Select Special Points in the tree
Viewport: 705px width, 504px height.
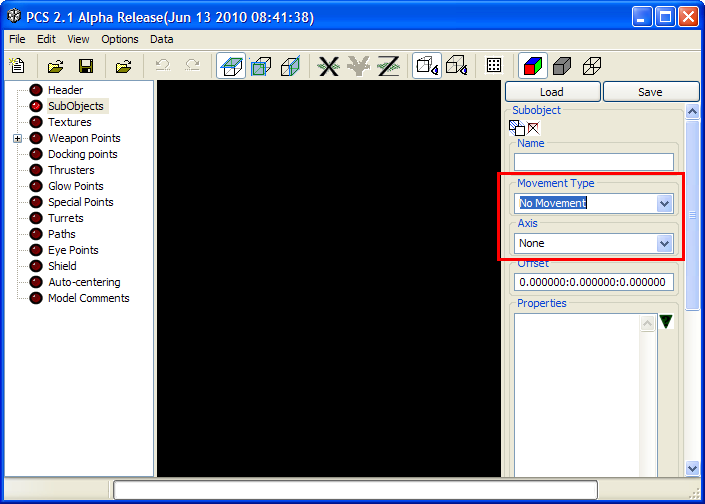(80, 202)
